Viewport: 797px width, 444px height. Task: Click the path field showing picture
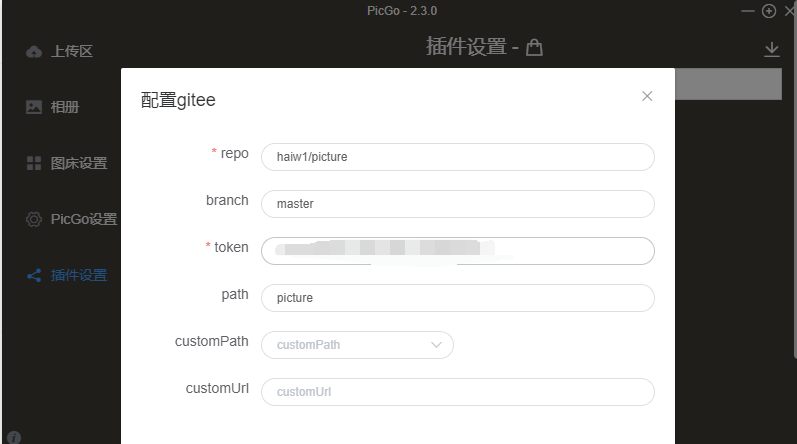coord(457,298)
